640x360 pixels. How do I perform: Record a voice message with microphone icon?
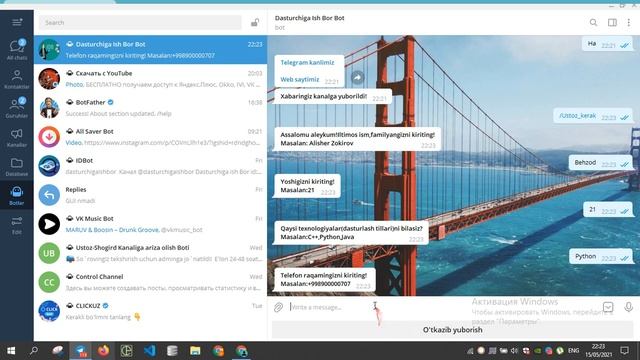629,307
